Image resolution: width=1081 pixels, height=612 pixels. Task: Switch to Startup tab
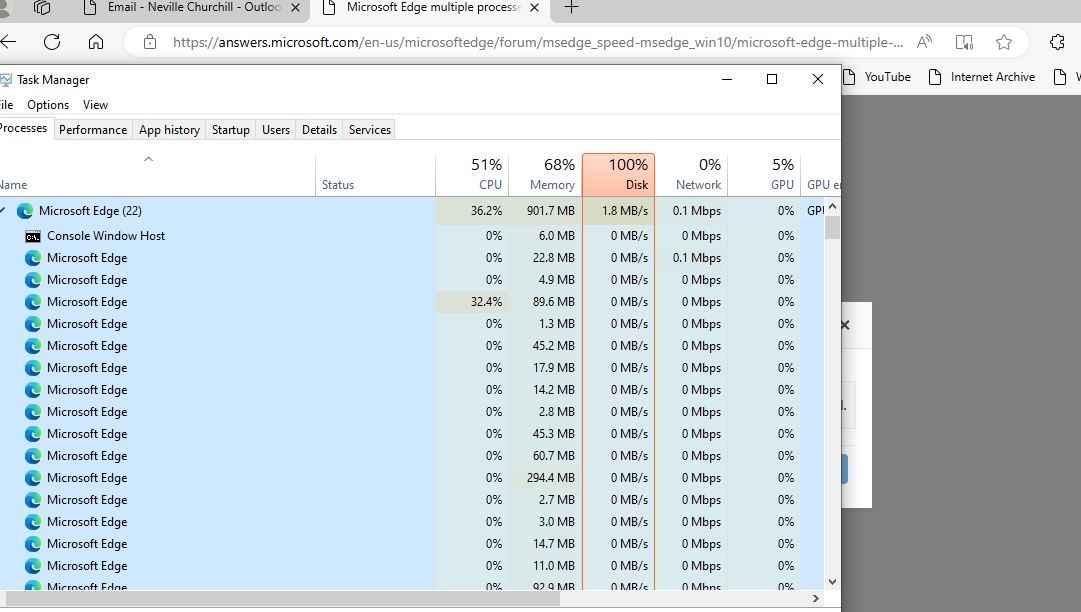[230, 130]
